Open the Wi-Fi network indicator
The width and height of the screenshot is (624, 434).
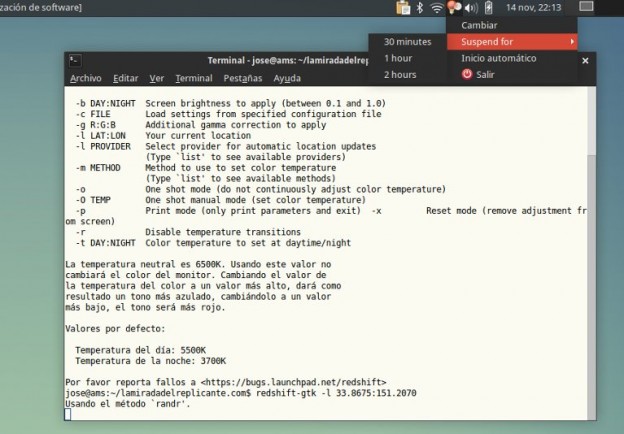point(437,8)
